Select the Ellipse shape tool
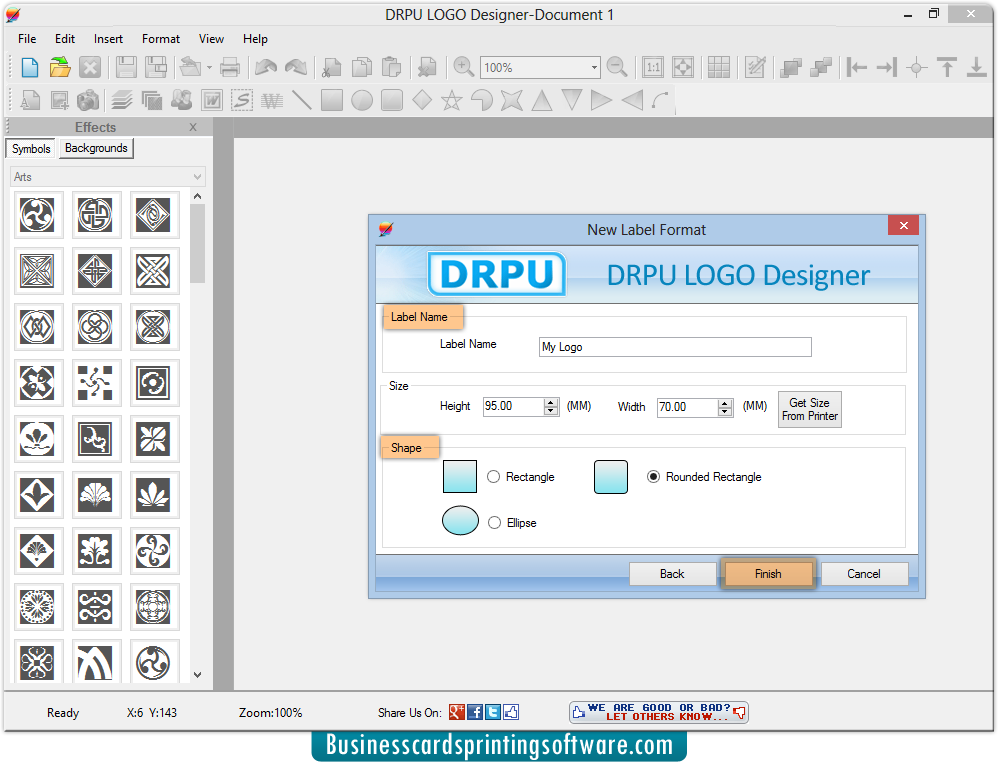Image resolution: width=998 pixels, height=762 pixels. point(362,100)
